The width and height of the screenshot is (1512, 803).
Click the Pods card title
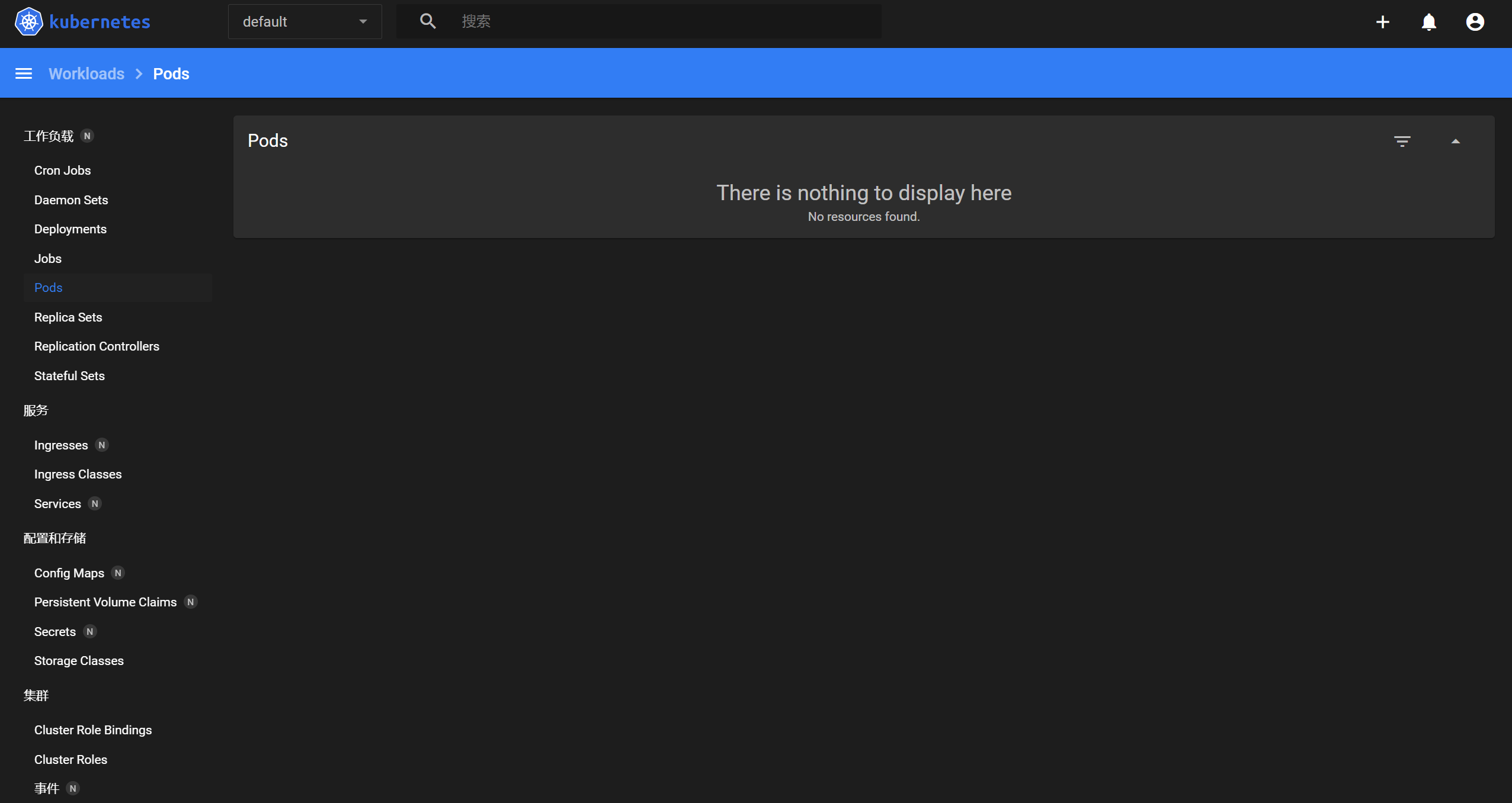[x=268, y=141]
